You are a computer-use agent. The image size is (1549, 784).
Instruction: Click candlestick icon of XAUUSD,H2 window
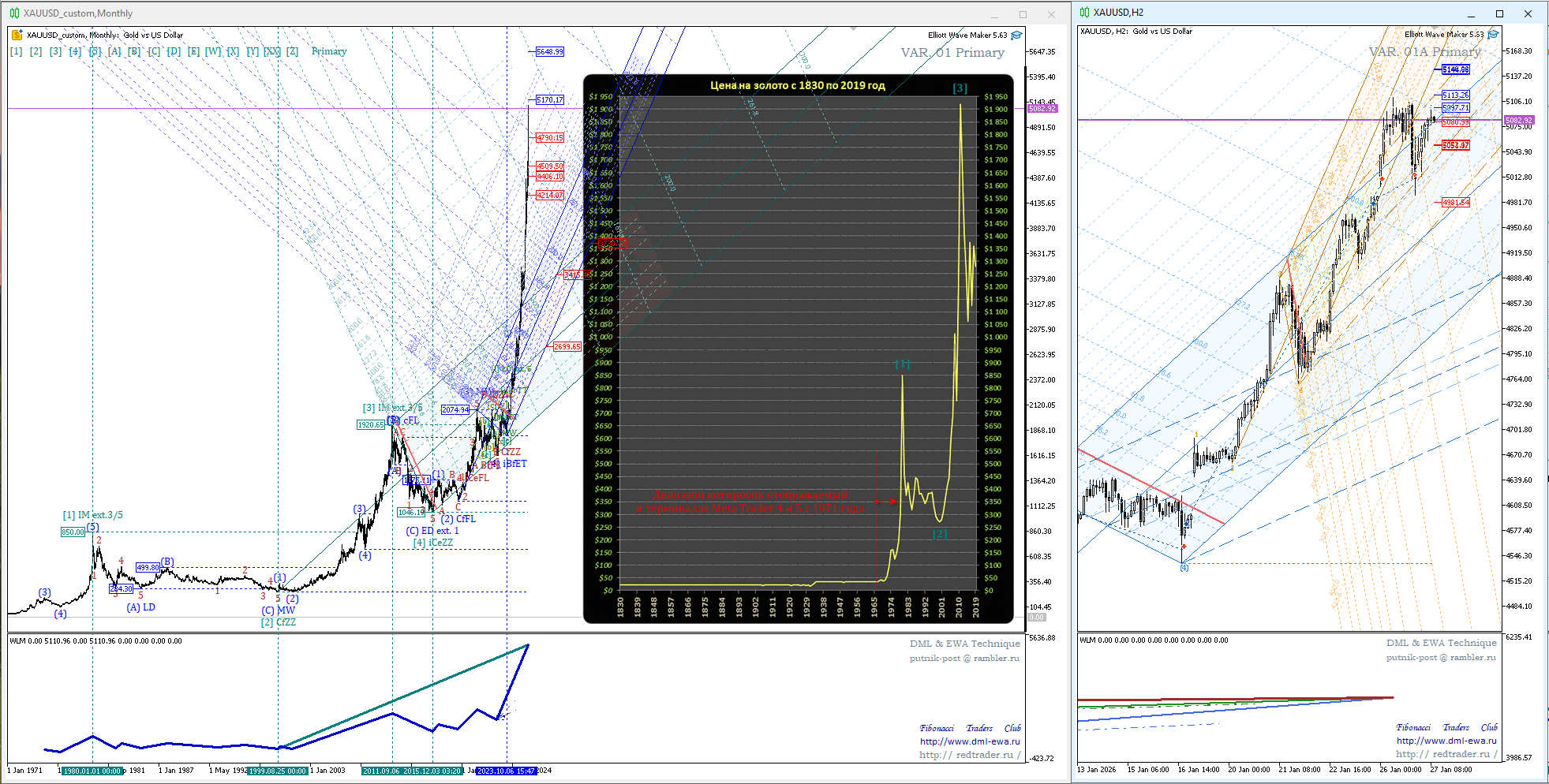point(1084,12)
